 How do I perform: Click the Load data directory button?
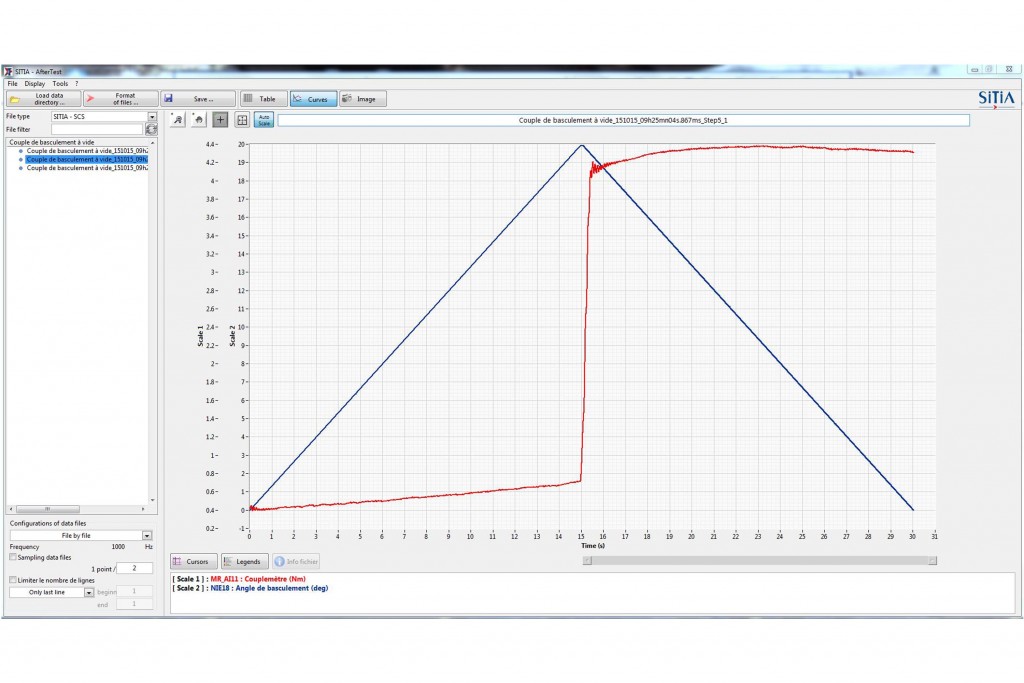(x=43, y=99)
